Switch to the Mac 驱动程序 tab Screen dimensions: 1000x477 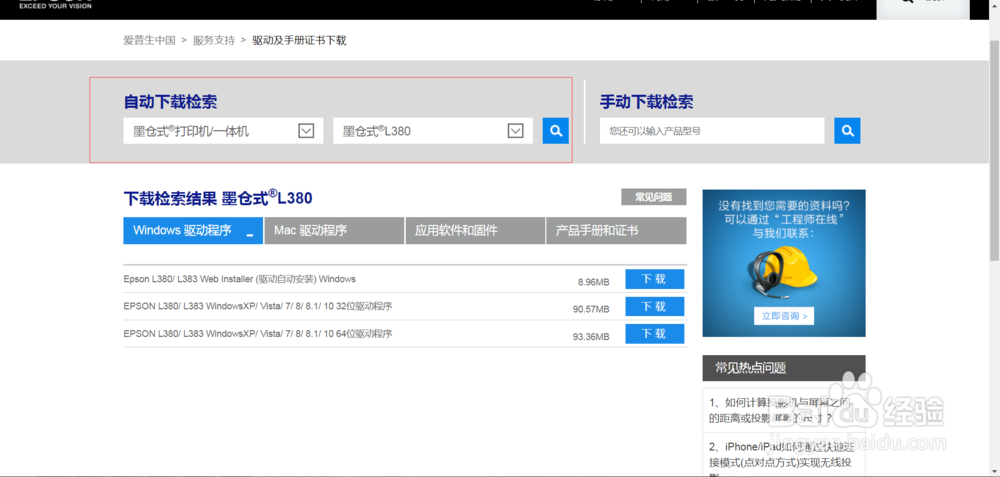pyautogui.click(x=334, y=231)
